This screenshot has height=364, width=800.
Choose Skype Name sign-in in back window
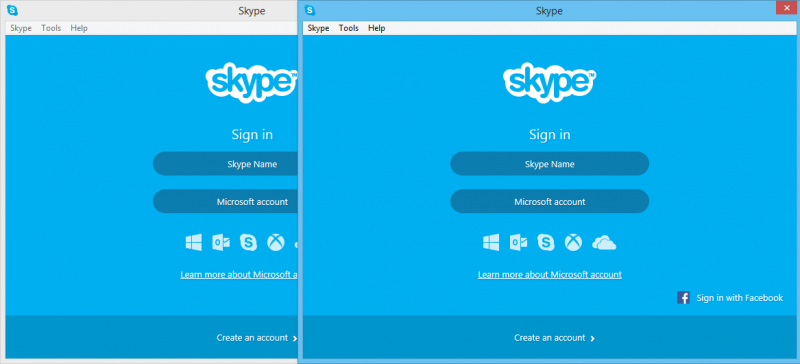pyautogui.click(x=225, y=164)
